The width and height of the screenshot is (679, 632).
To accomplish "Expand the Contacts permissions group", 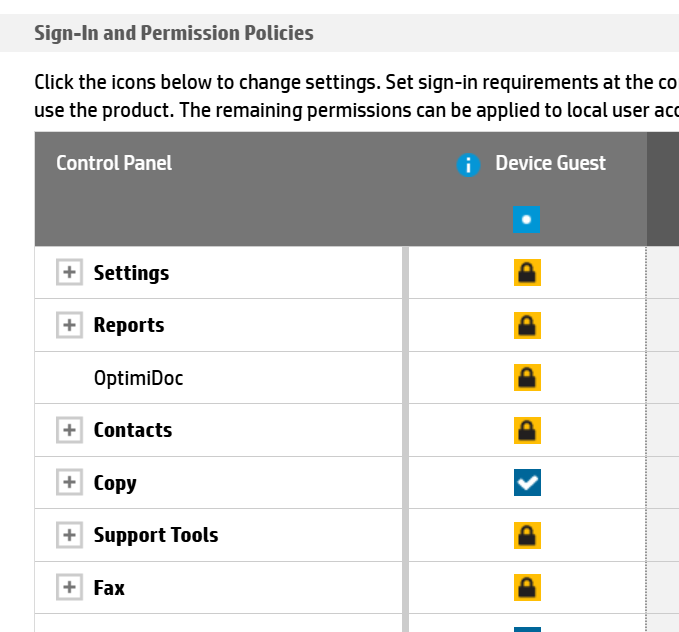I will (69, 430).
